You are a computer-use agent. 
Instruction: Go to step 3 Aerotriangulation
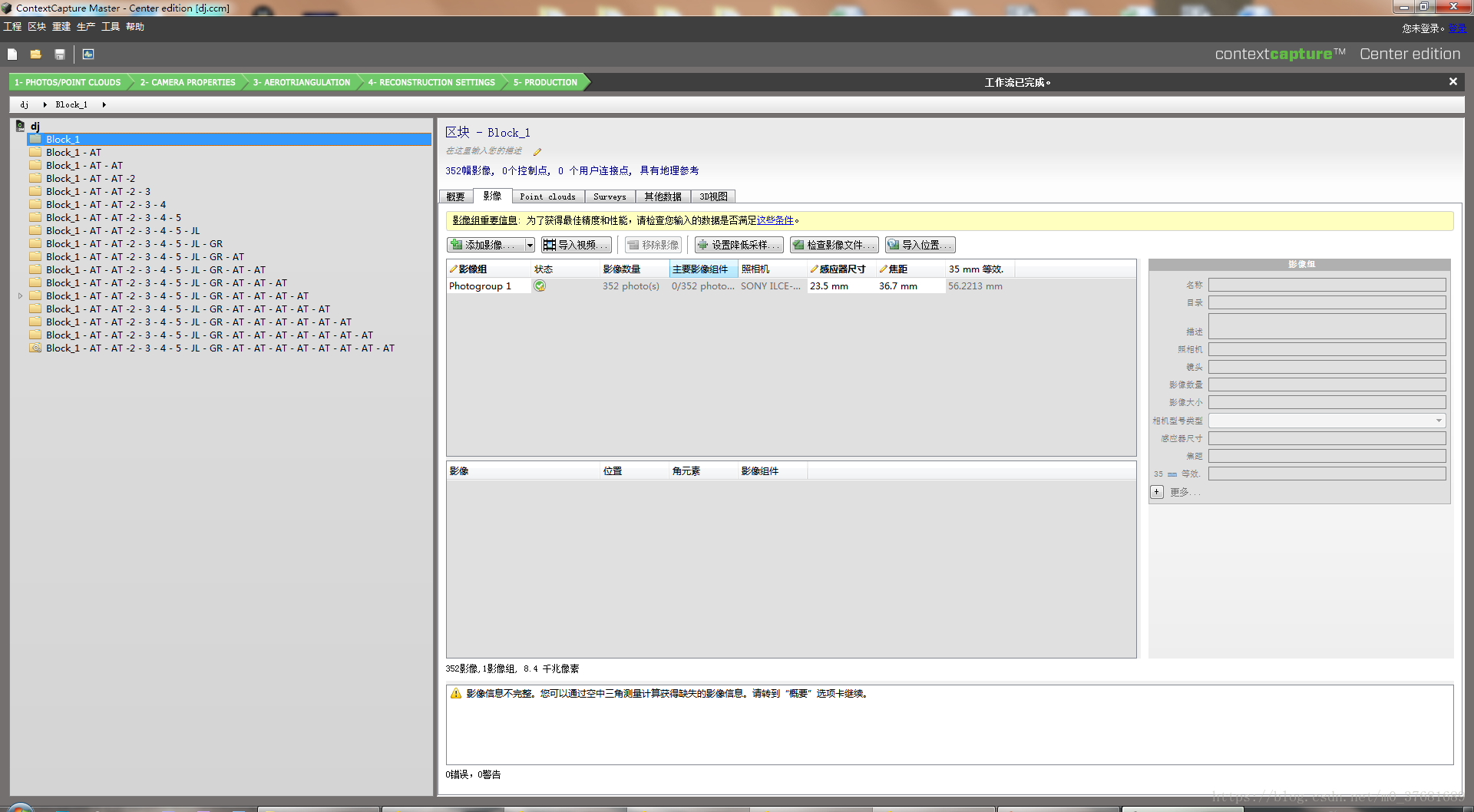302,82
